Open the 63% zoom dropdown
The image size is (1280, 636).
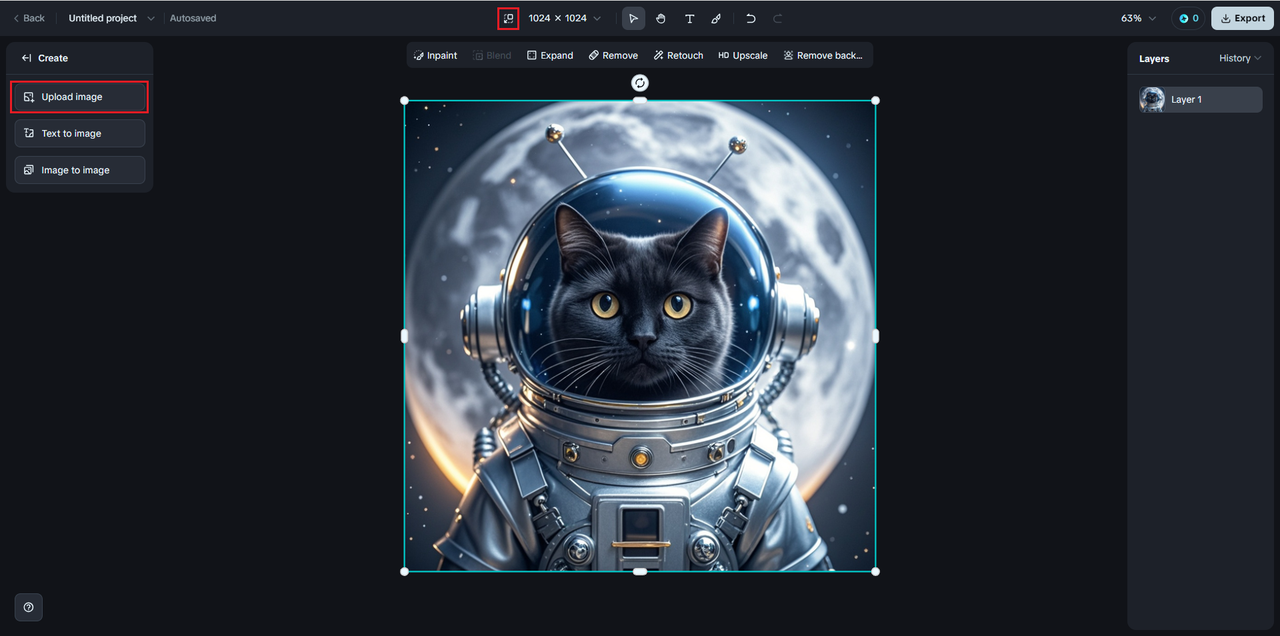click(1138, 18)
